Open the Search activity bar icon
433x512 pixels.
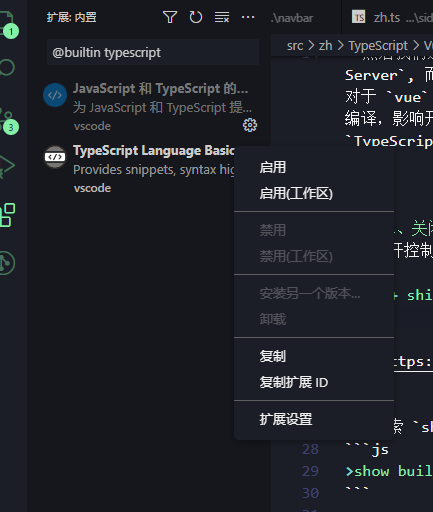(7, 68)
